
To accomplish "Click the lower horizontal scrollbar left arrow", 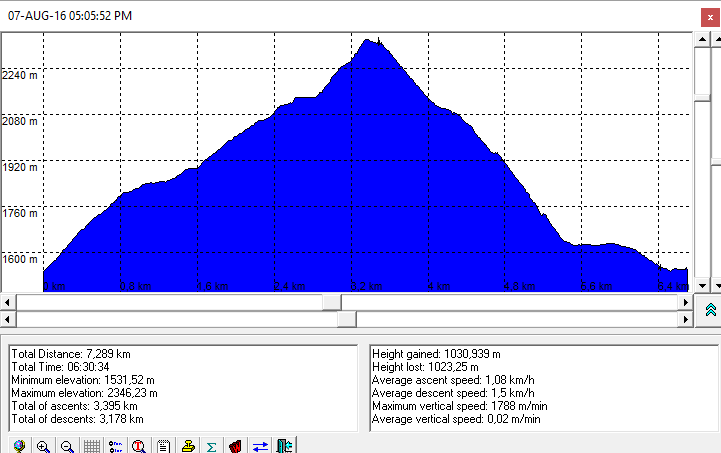I will [x=8, y=319].
